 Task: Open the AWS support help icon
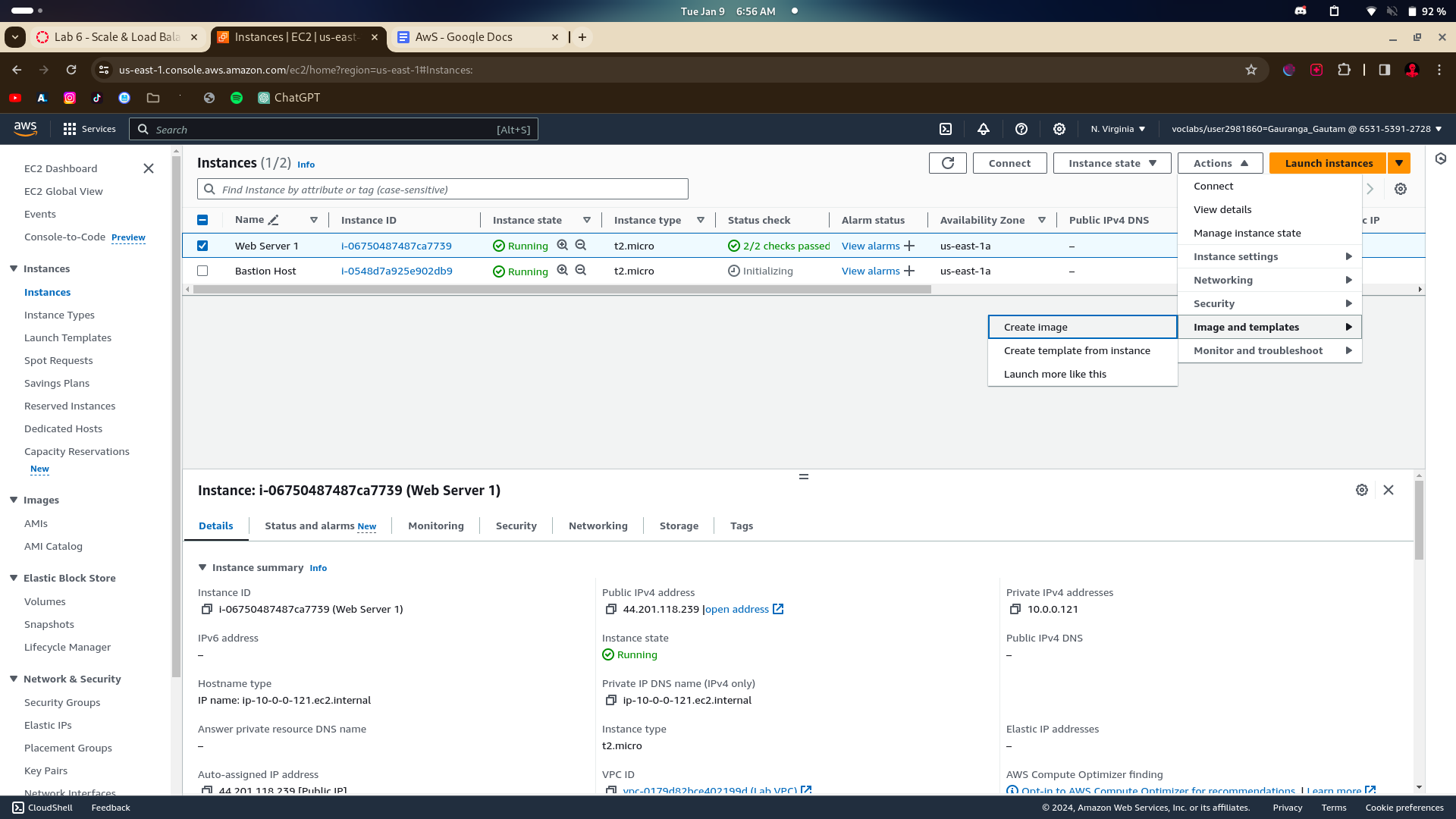tap(1021, 129)
